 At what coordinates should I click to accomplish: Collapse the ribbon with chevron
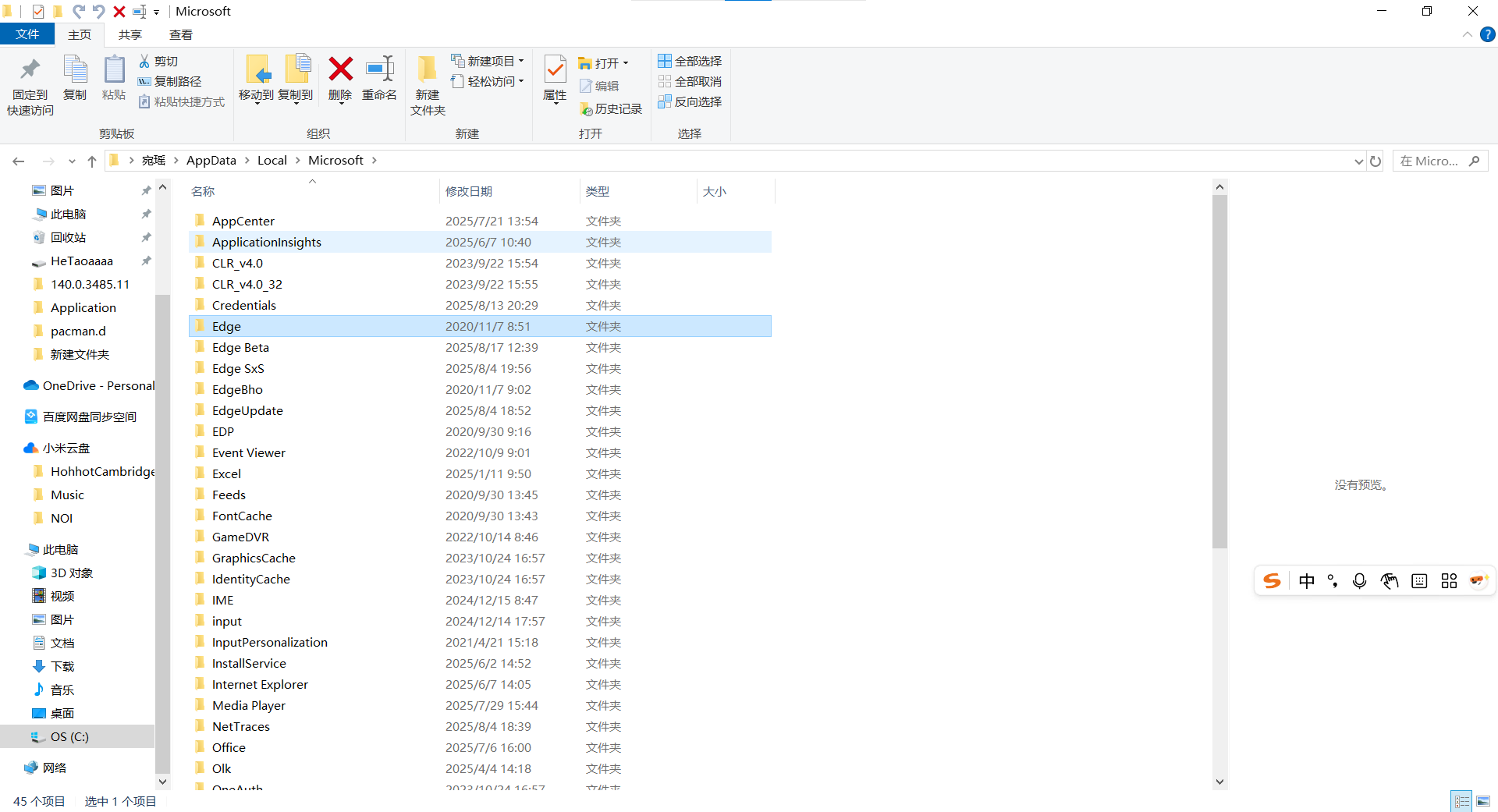[1467, 34]
